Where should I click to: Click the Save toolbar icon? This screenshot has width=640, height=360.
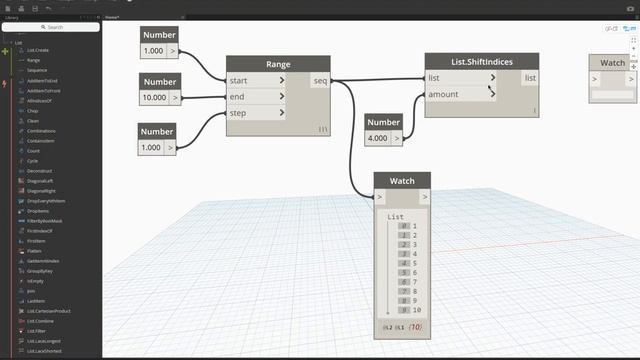point(35,8)
